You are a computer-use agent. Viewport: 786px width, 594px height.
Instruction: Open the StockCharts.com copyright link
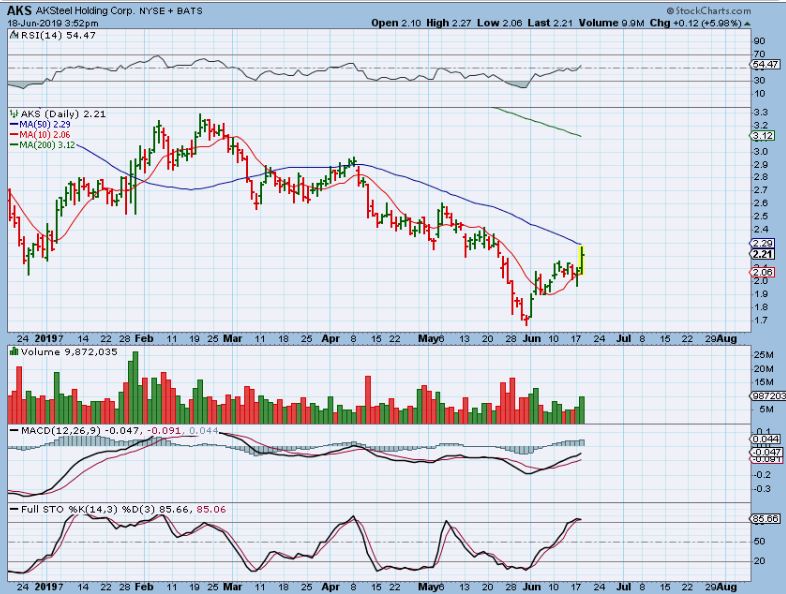pos(708,11)
